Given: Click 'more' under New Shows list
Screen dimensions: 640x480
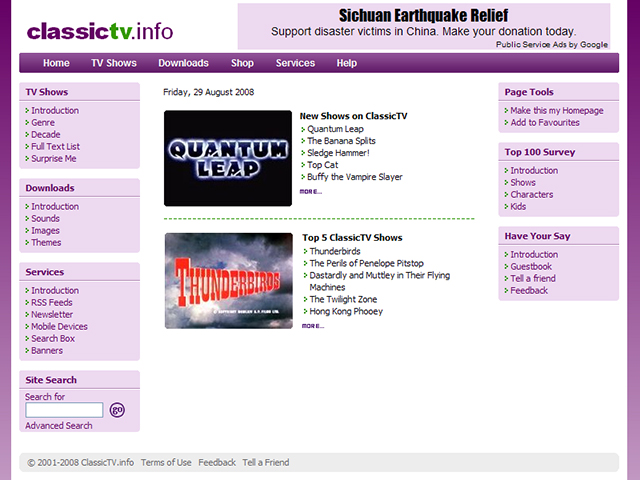Looking at the screenshot, I should coord(311,191).
